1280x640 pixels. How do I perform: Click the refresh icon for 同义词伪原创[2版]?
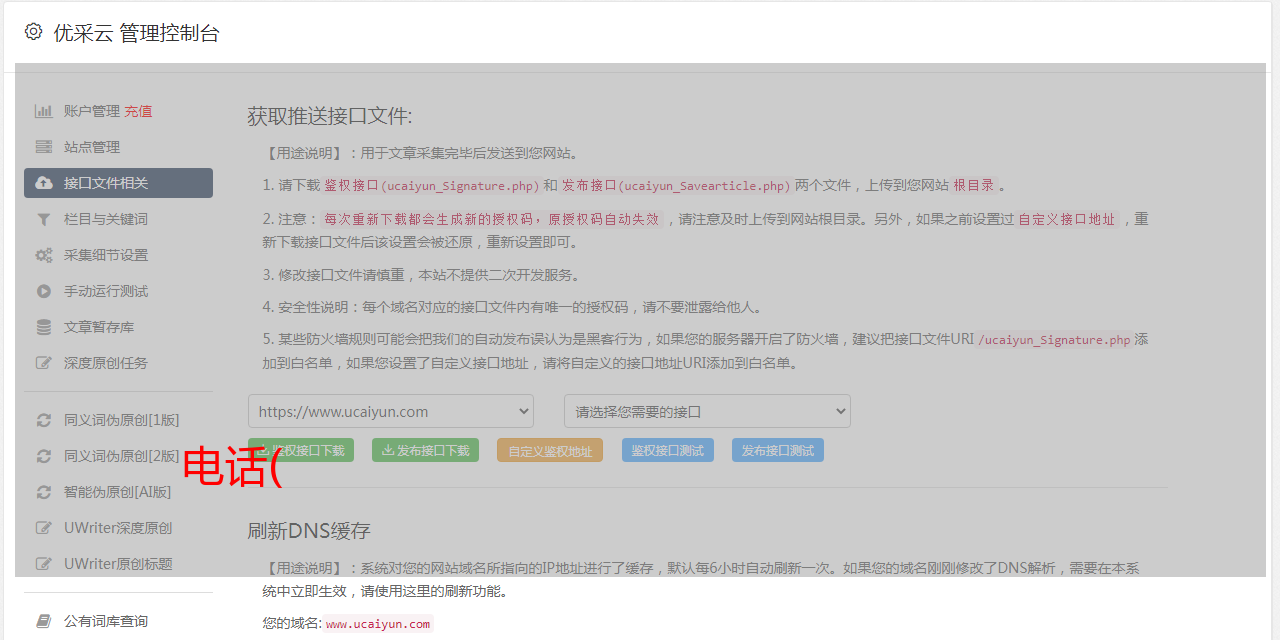[44, 456]
